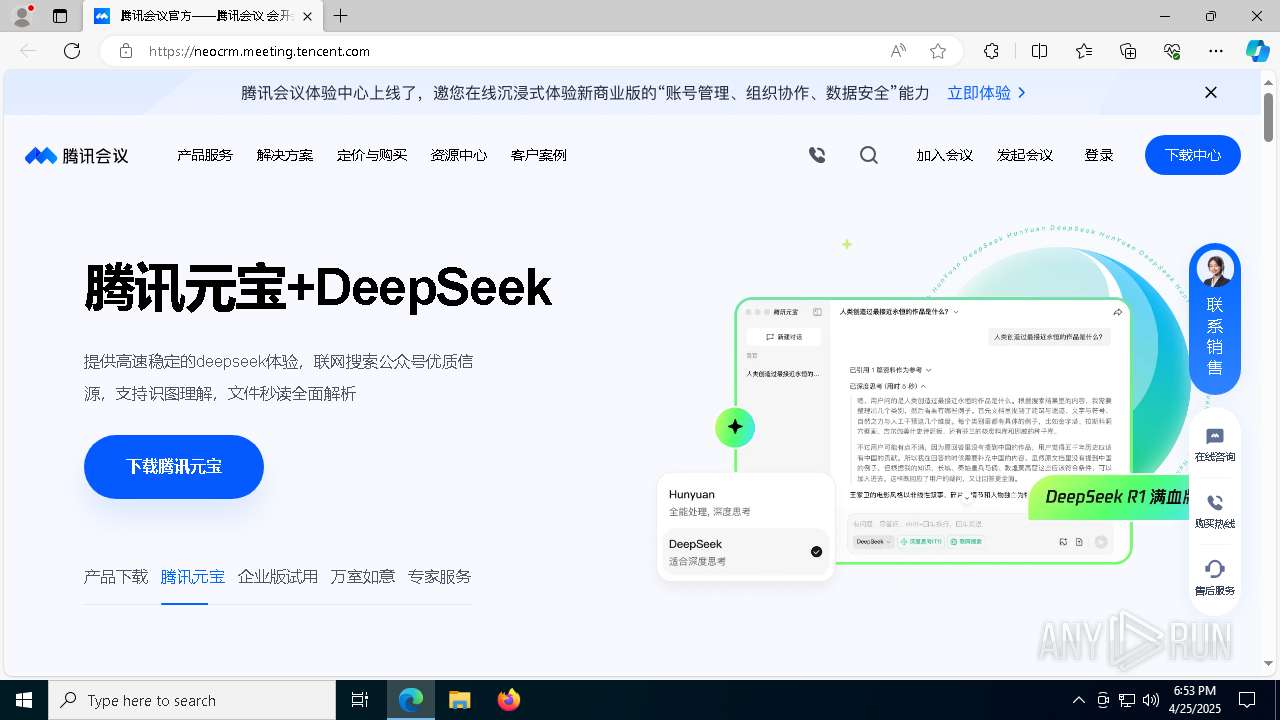This screenshot has width=1280, height=720.
Task: Close the 腾讯会议官方 tab
Action: (307, 16)
